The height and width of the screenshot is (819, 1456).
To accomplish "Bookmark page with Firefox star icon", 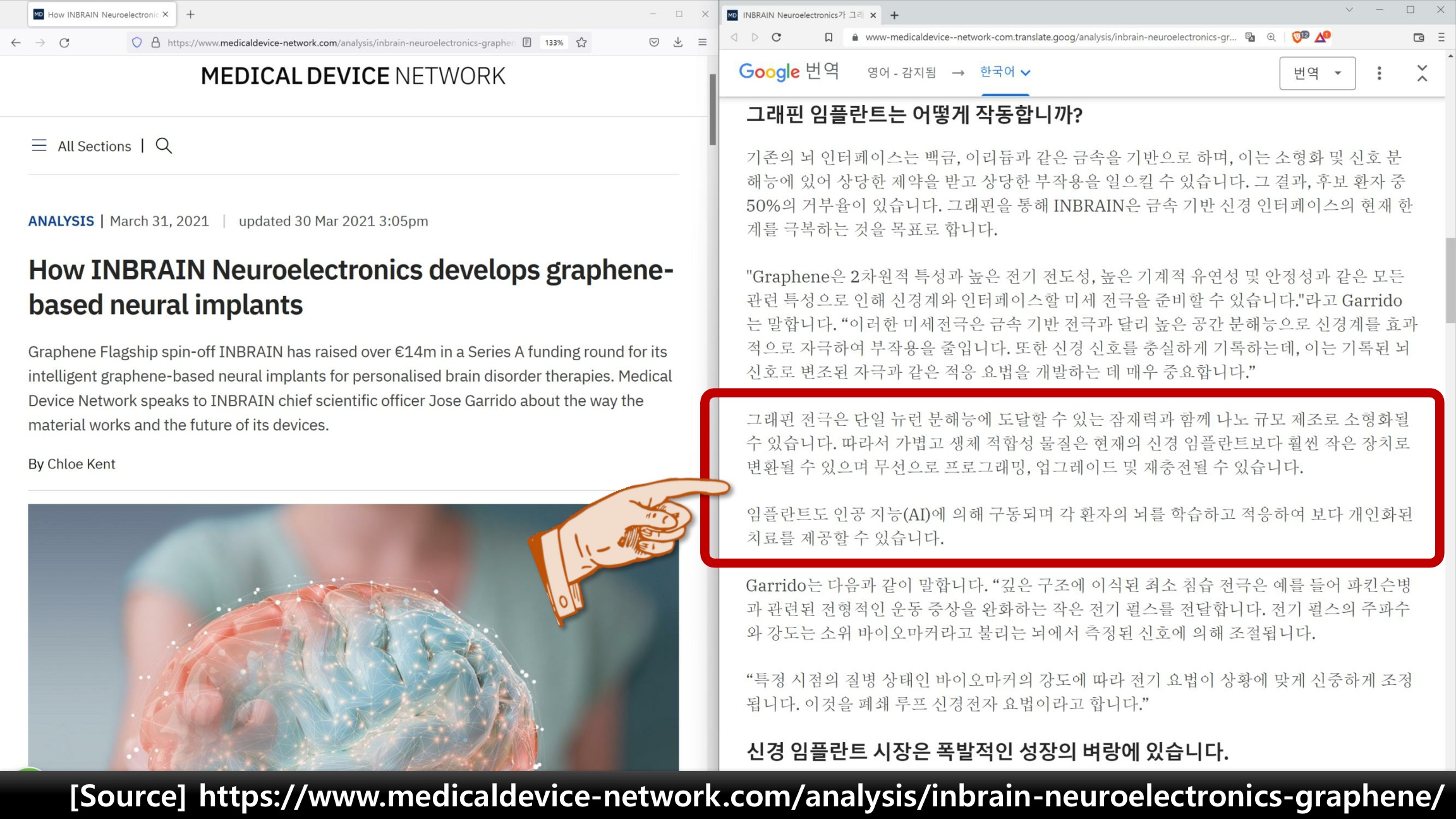I will [x=581, y=43].
